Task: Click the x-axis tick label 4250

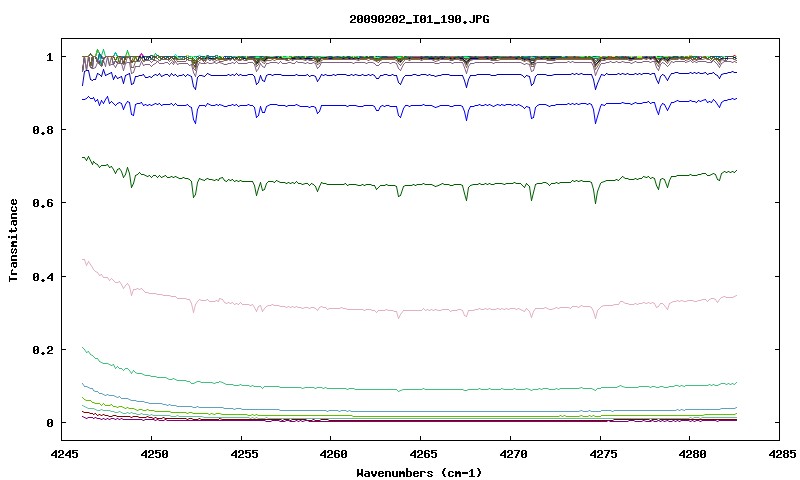Action: (153, 454)
